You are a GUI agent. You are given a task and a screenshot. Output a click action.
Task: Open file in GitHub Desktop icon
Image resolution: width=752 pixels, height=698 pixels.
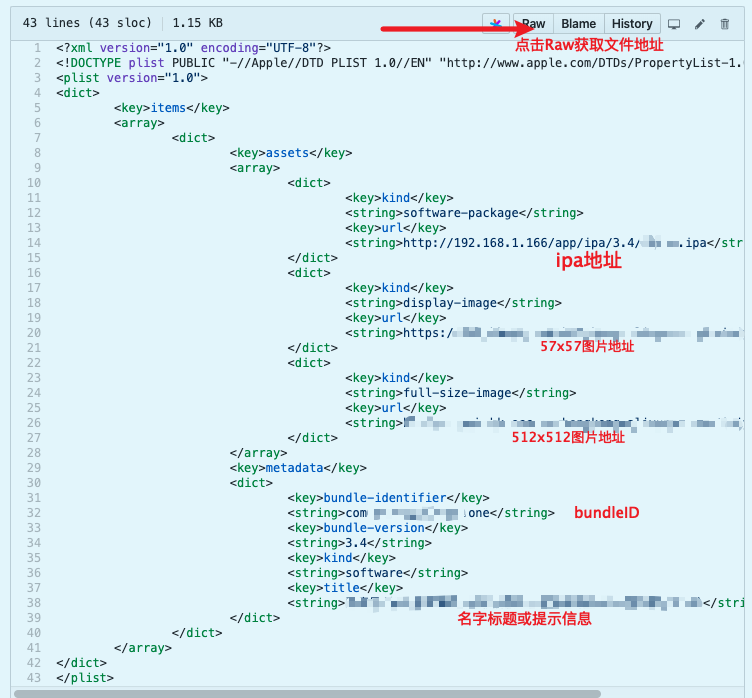click(674, 24)
